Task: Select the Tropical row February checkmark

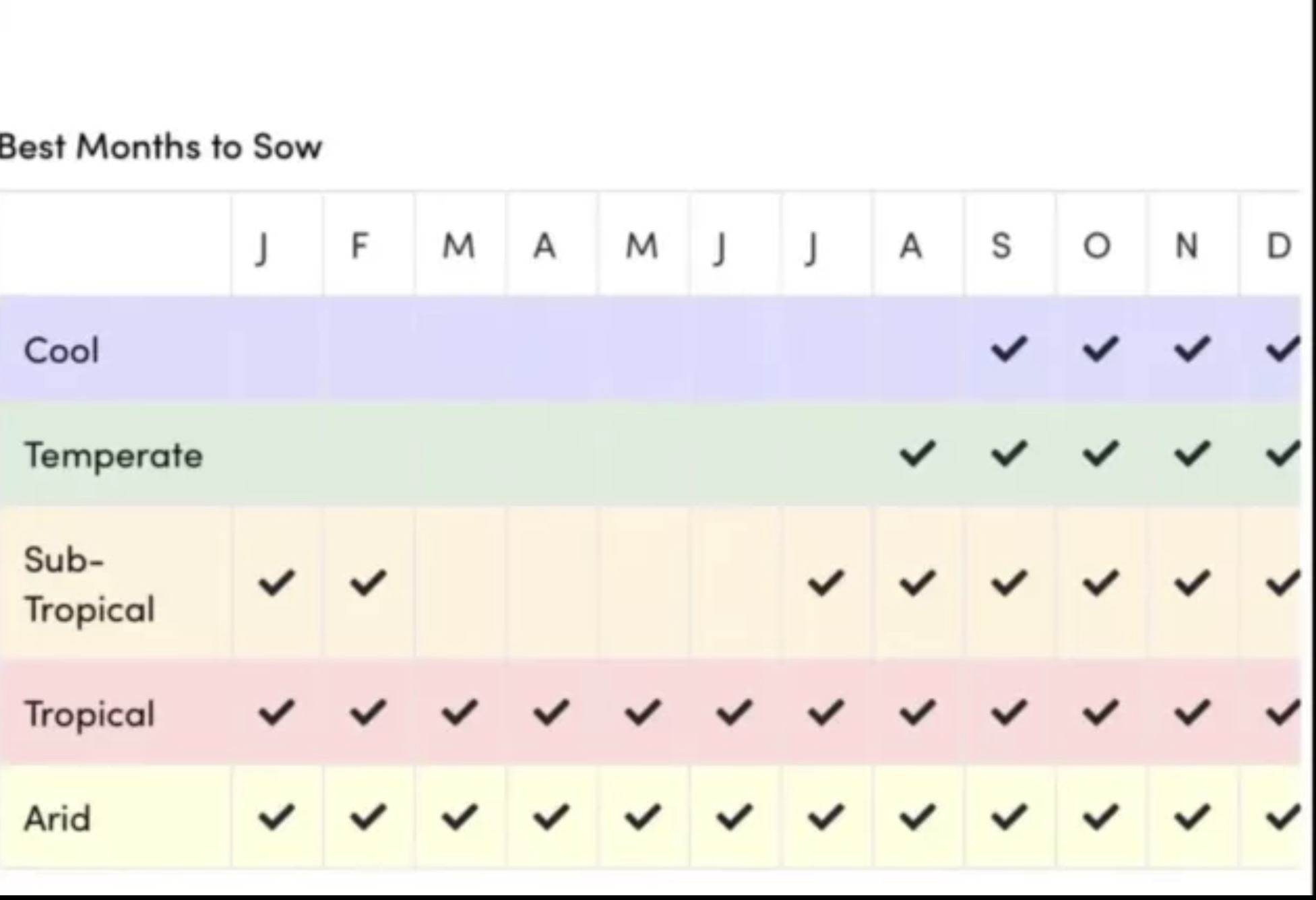Action: (368, 712)
